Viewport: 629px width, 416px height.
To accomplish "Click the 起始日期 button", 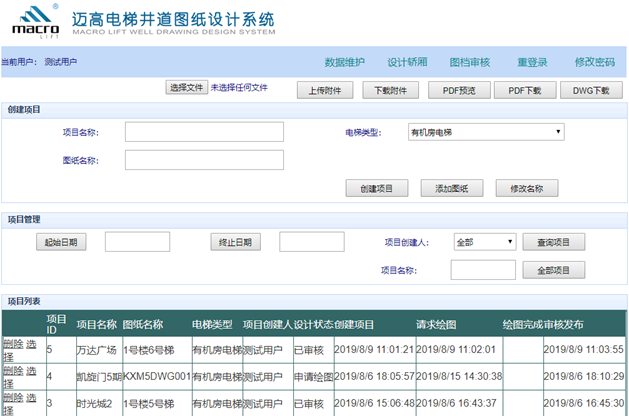I will pos(60,242).
